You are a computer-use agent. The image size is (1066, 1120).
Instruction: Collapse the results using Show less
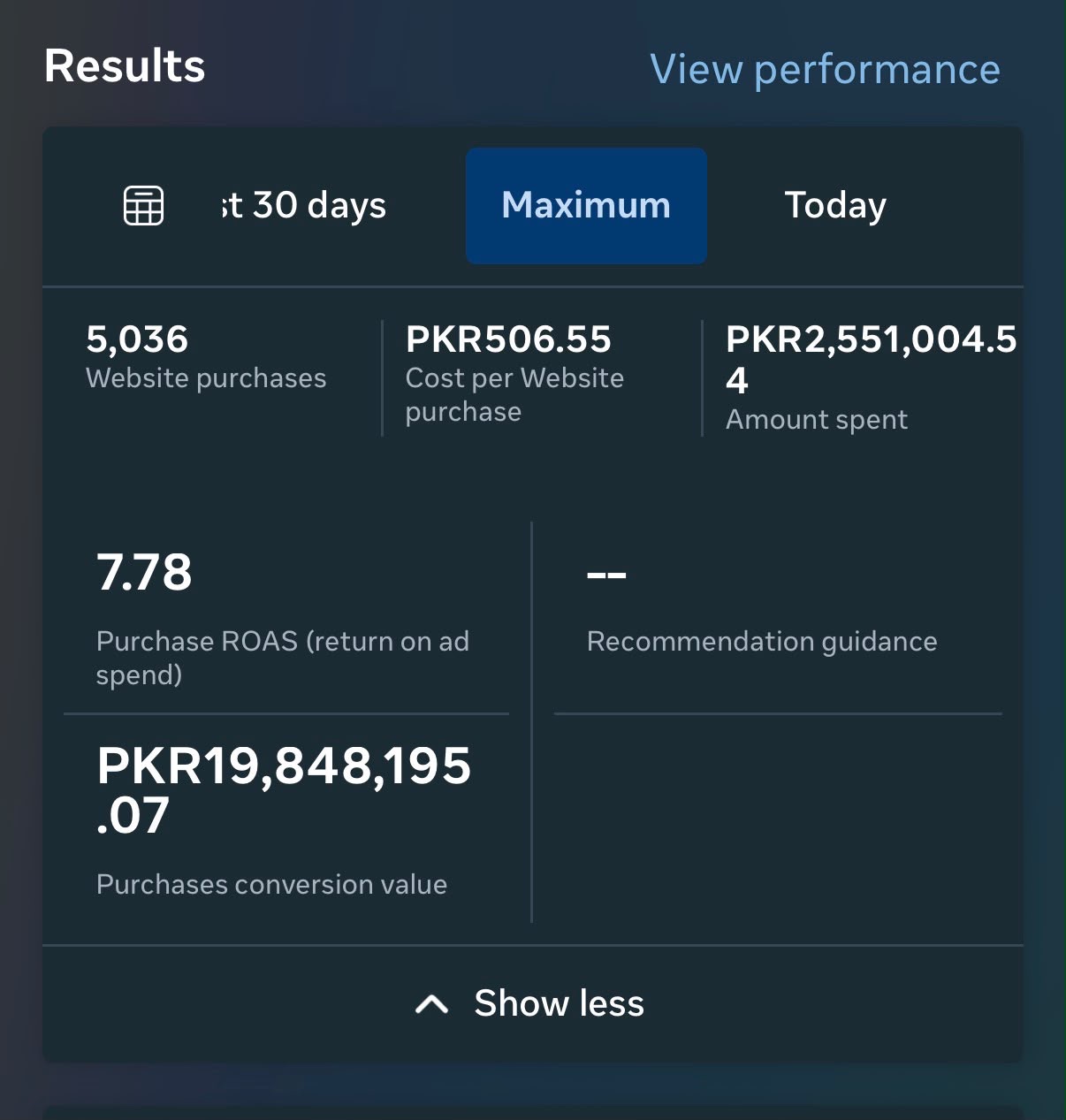(531, 1003)
